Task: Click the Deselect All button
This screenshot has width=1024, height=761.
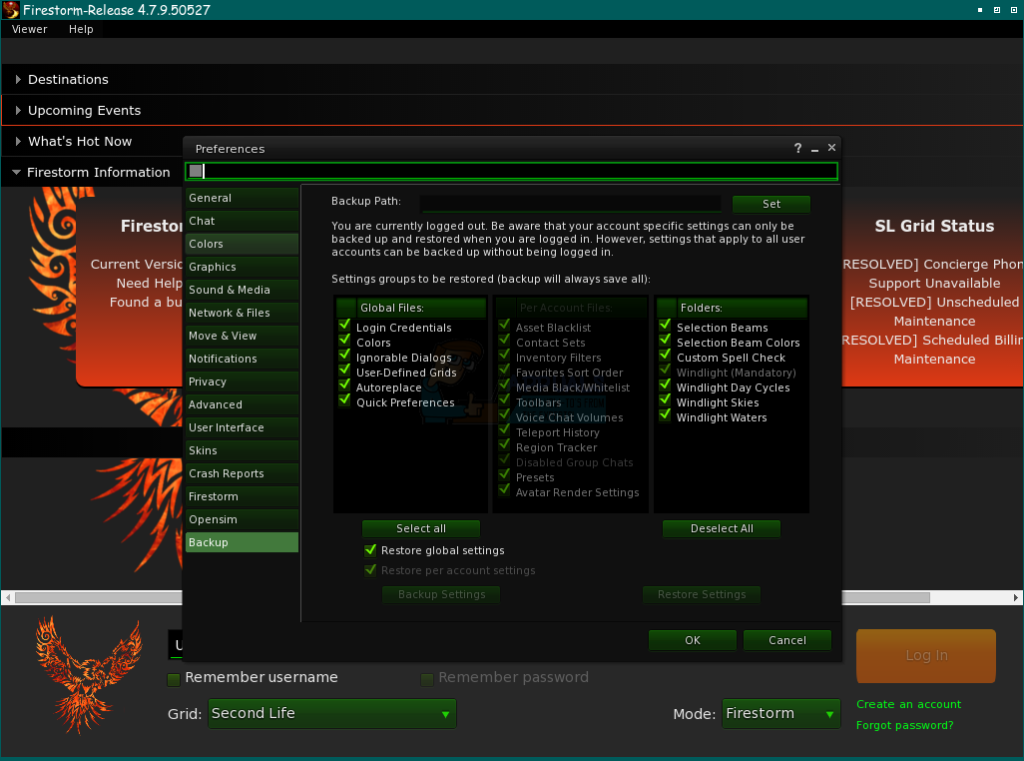Action: [x=722, y=528]
